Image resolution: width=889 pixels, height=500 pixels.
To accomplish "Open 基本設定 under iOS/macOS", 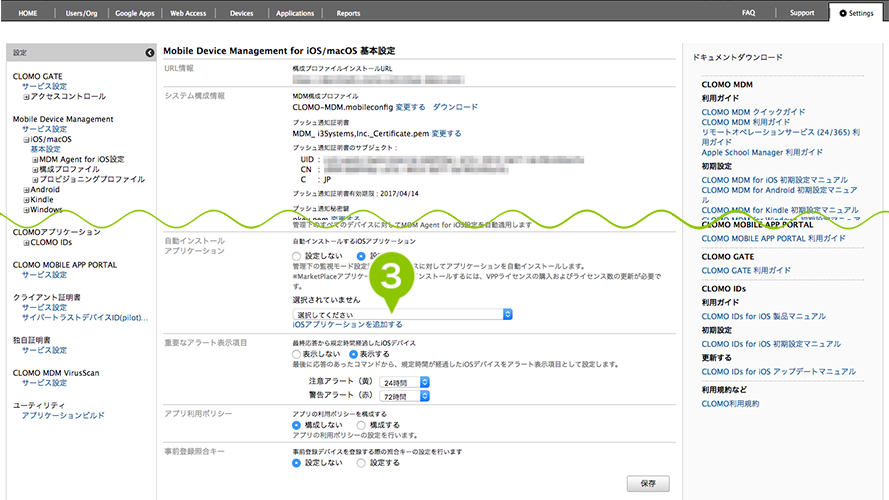I will click(45, 149).
